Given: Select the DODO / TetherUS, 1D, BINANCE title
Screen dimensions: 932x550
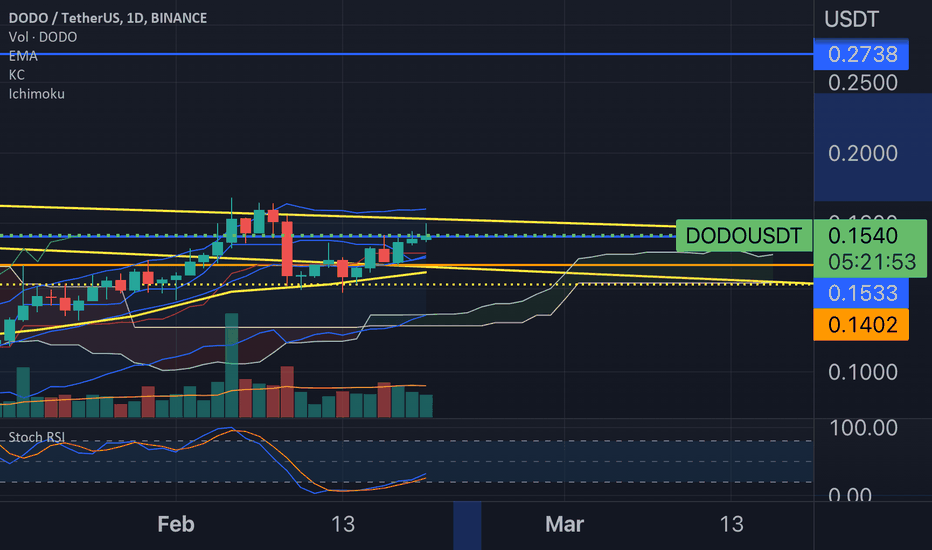Looking at the screenshot, I should [x=108, y=18].
